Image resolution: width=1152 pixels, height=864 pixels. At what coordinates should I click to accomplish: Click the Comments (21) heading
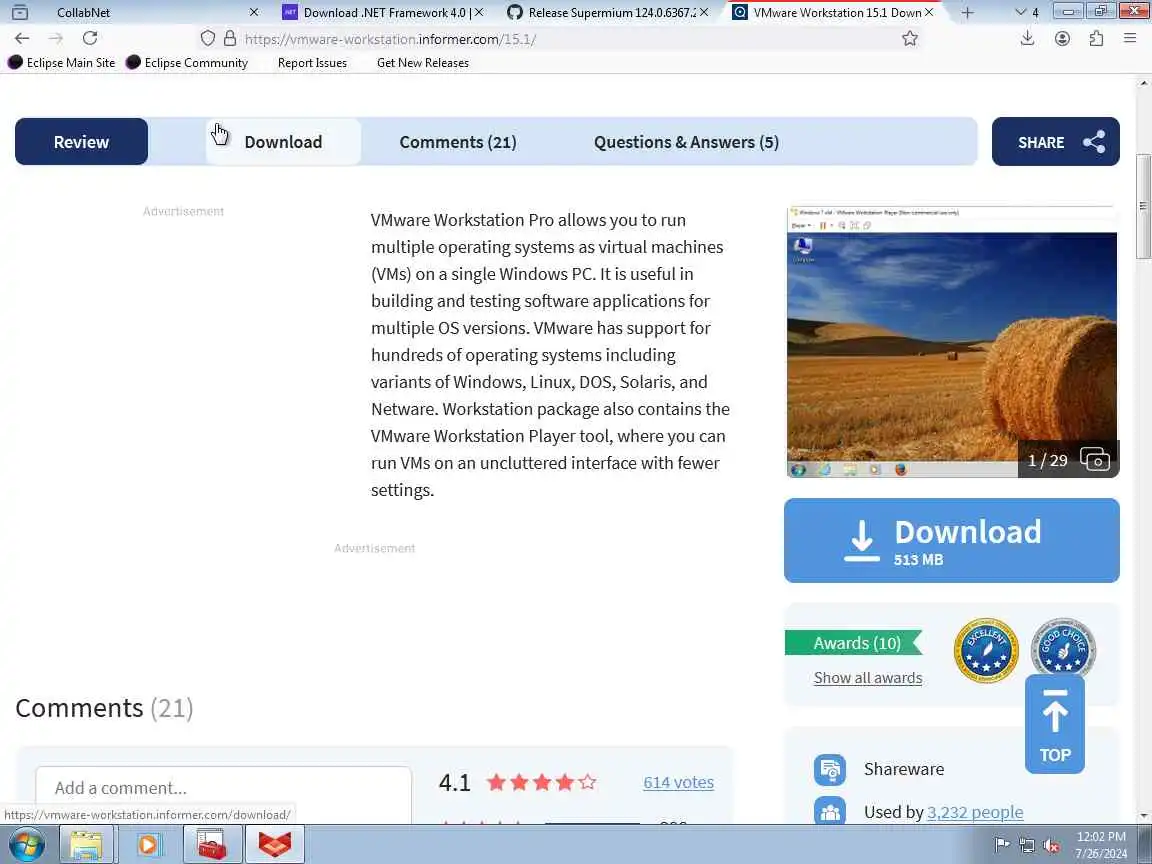(x=104, y=708)
